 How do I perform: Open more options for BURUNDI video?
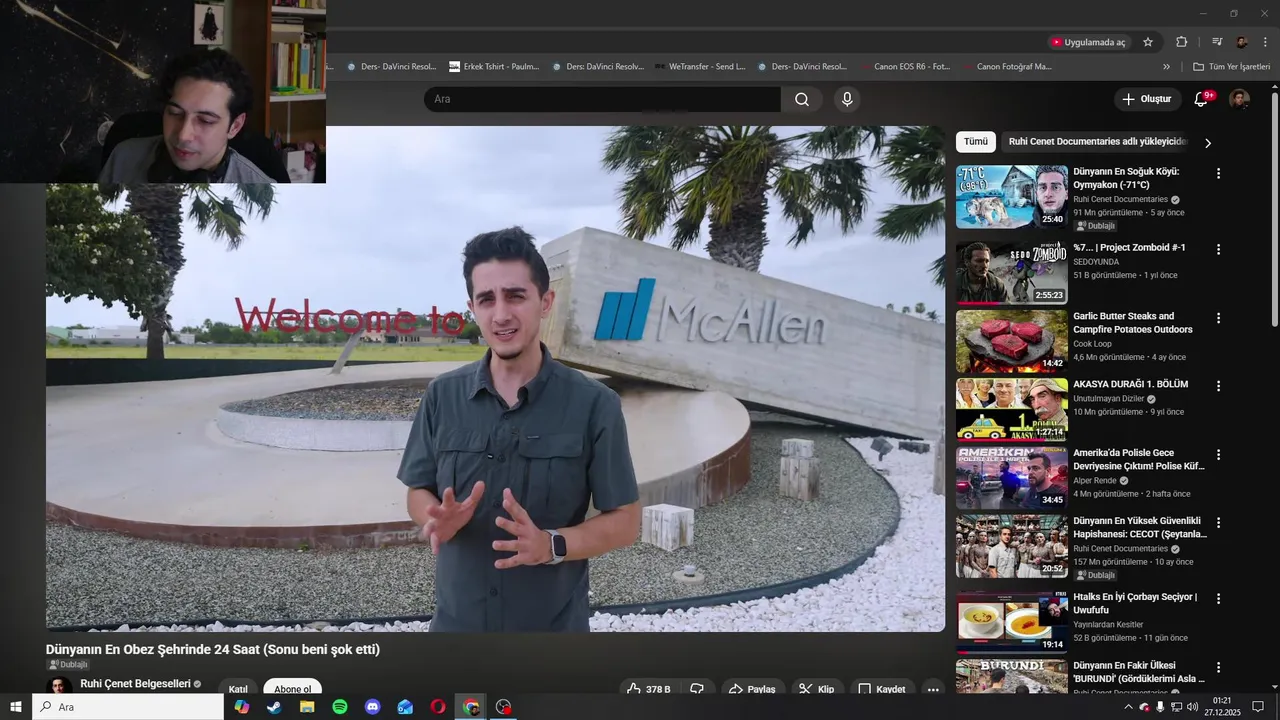[x=1218, y=667]
